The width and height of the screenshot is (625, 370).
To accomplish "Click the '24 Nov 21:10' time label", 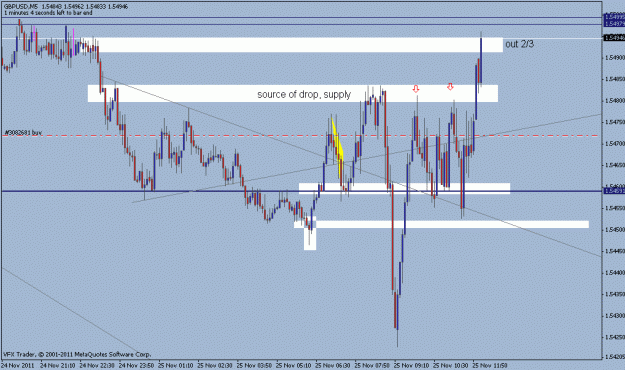I will [57, 365].
